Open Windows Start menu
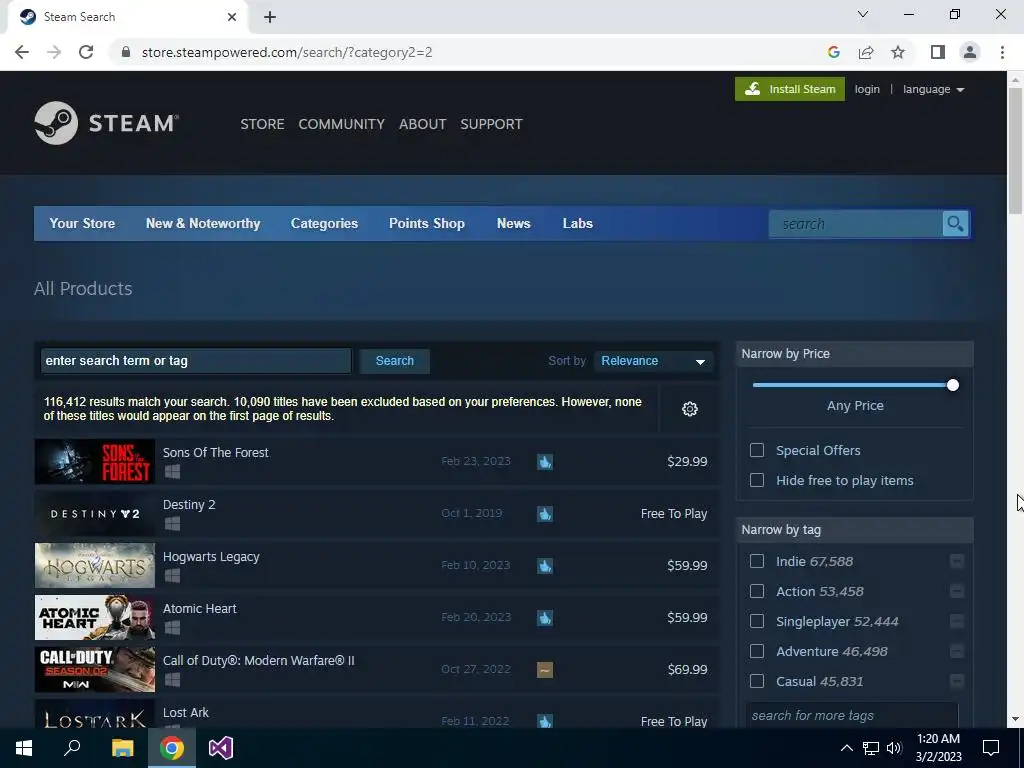Image resolution: width=1024 pixels, height=768 pixels. (24, 748)
